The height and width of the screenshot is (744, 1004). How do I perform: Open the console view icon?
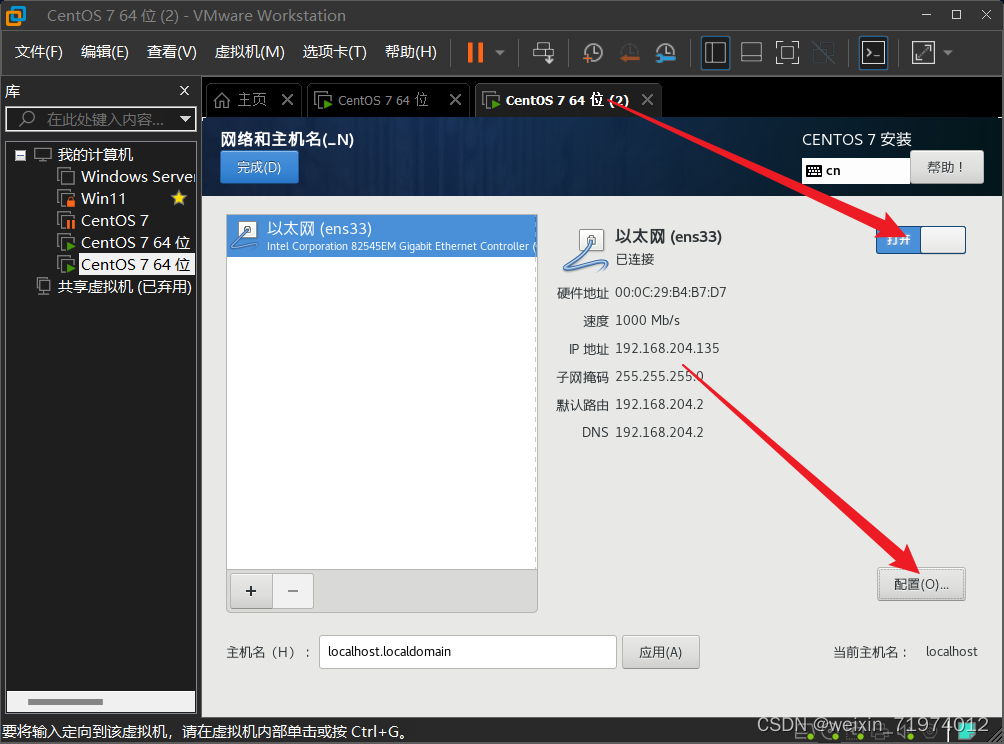pyautogui.click(x=873, y=53)
